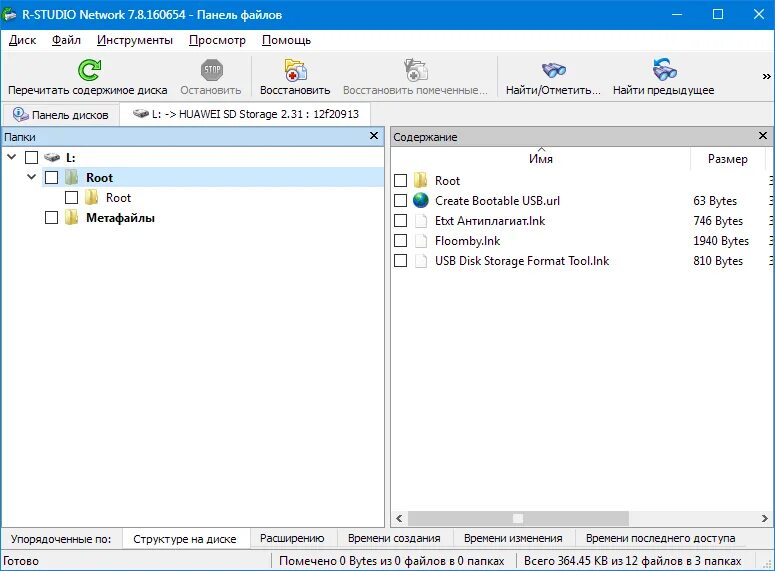Check the Root item in Содержание list
Screen dimensions: 775x571
coord(400,180)
